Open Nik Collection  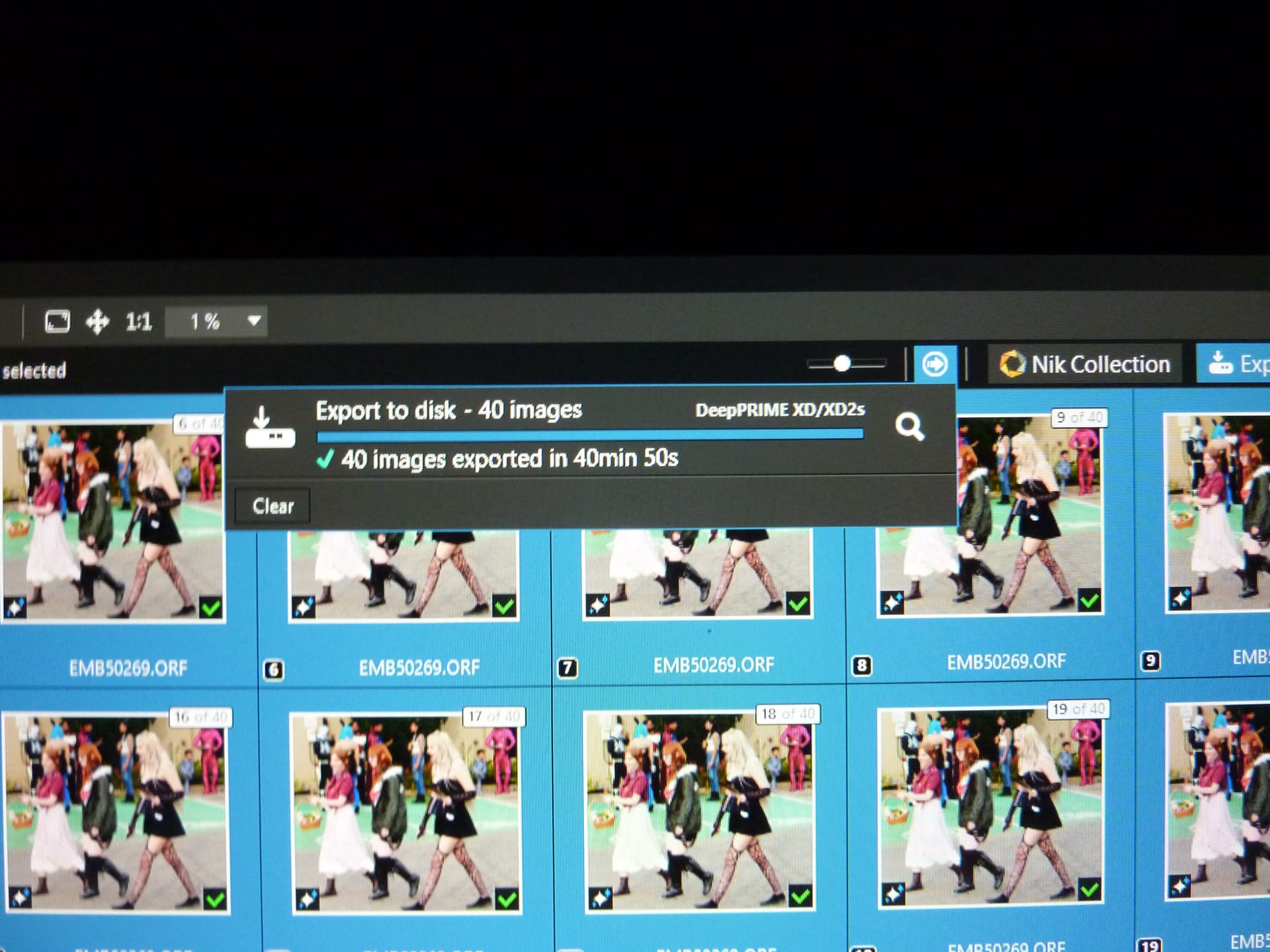click(1085, 364)
